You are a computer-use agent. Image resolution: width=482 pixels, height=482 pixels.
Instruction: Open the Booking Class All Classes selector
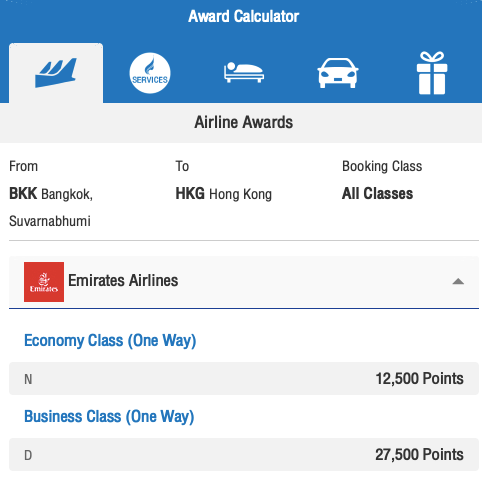(377, 194)
